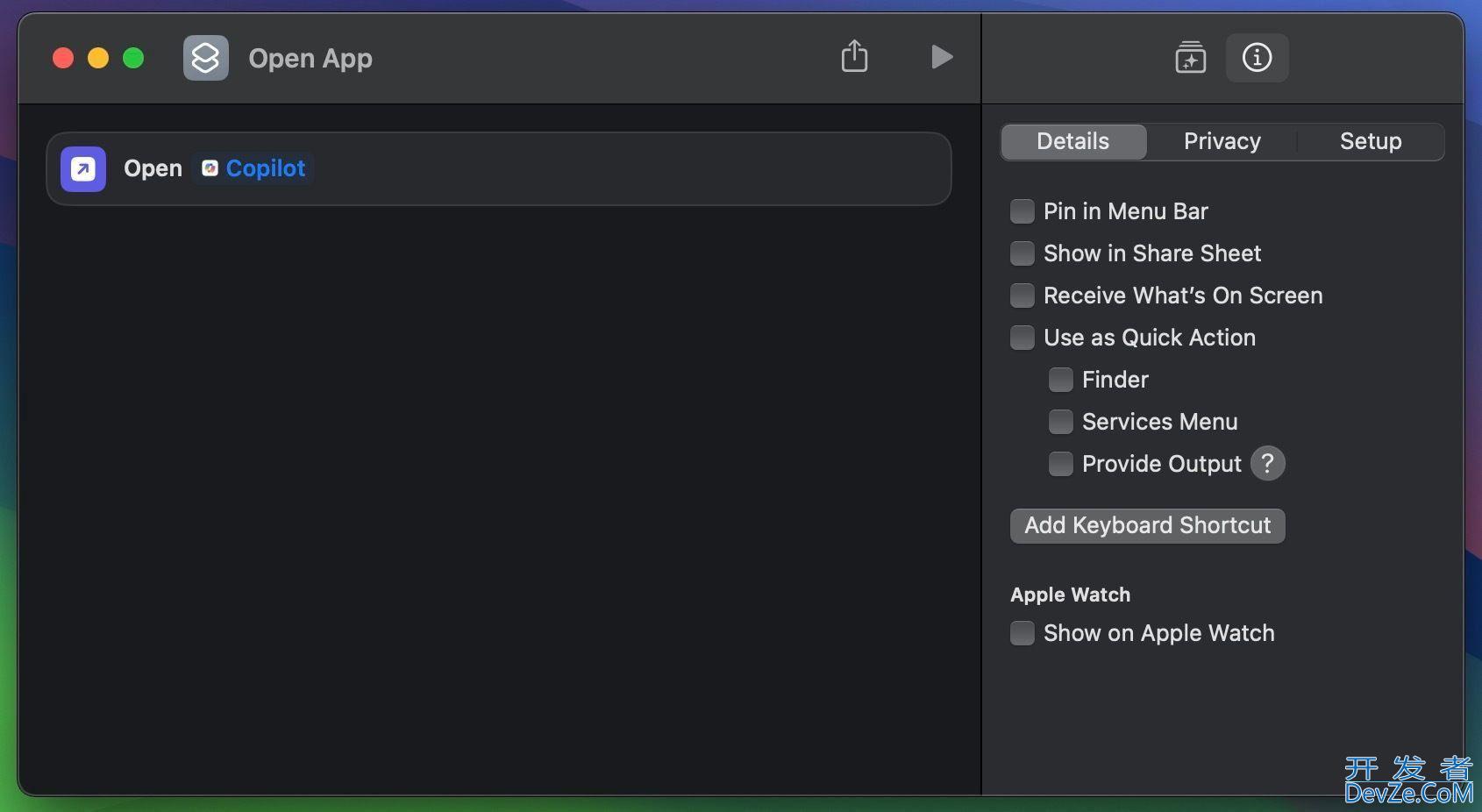1482x812 pixels.
Task: Click the Open App shortcut title
Action: (310, 59)
